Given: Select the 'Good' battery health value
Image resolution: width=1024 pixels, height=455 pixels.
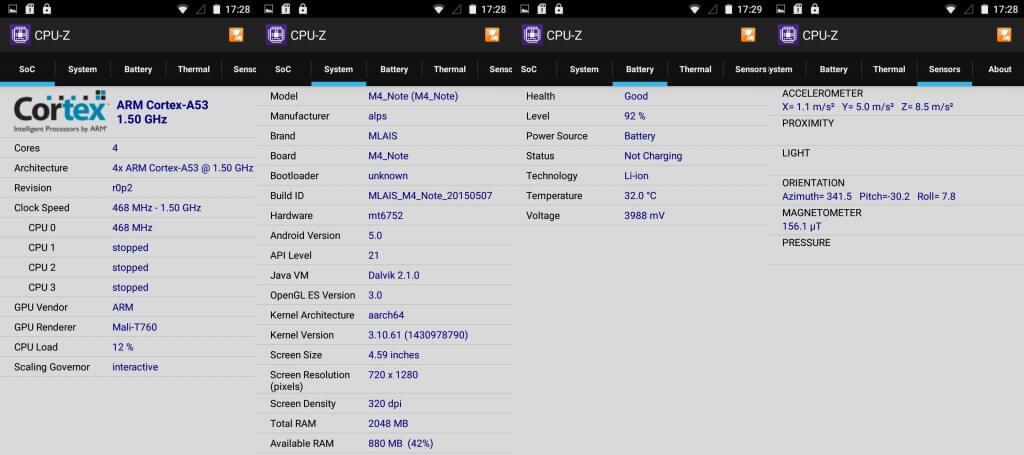Looking at the screenshot, I should tap(636, 96).
